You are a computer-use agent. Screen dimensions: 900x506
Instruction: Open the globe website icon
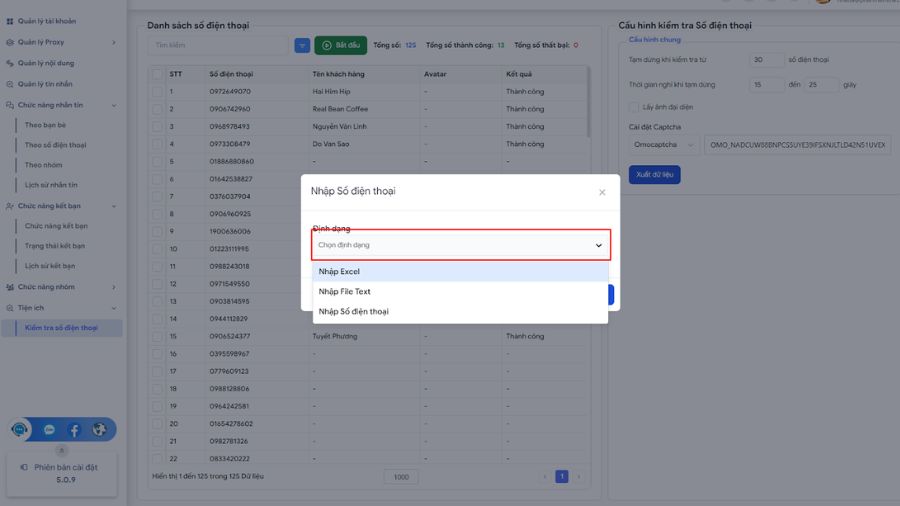click(99, 430)
